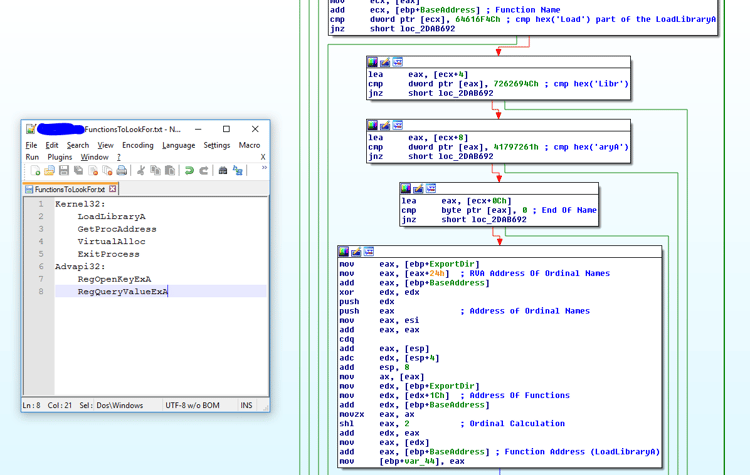
Task: Click the Redo arrow icon
Action: tap(204, 171)
